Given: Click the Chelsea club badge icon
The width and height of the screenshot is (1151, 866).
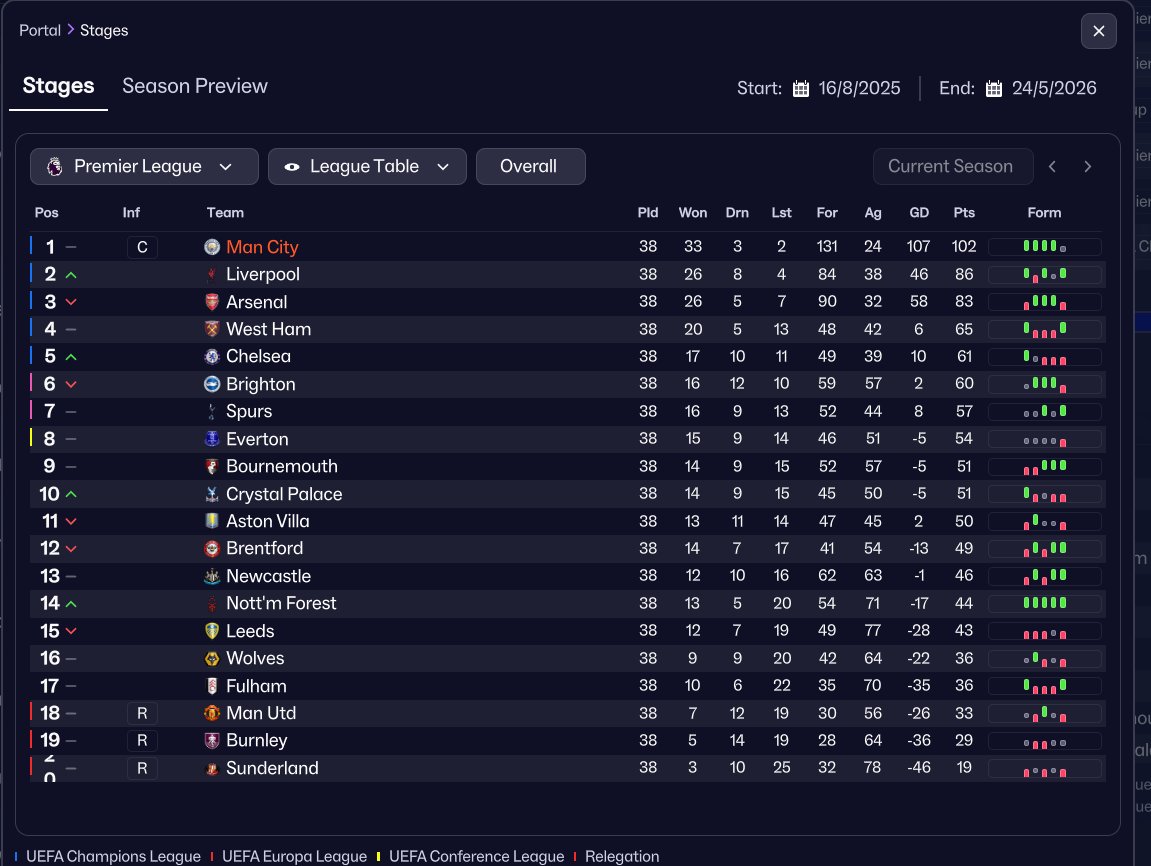Looking at the screenshot, I should coord(211,357).
